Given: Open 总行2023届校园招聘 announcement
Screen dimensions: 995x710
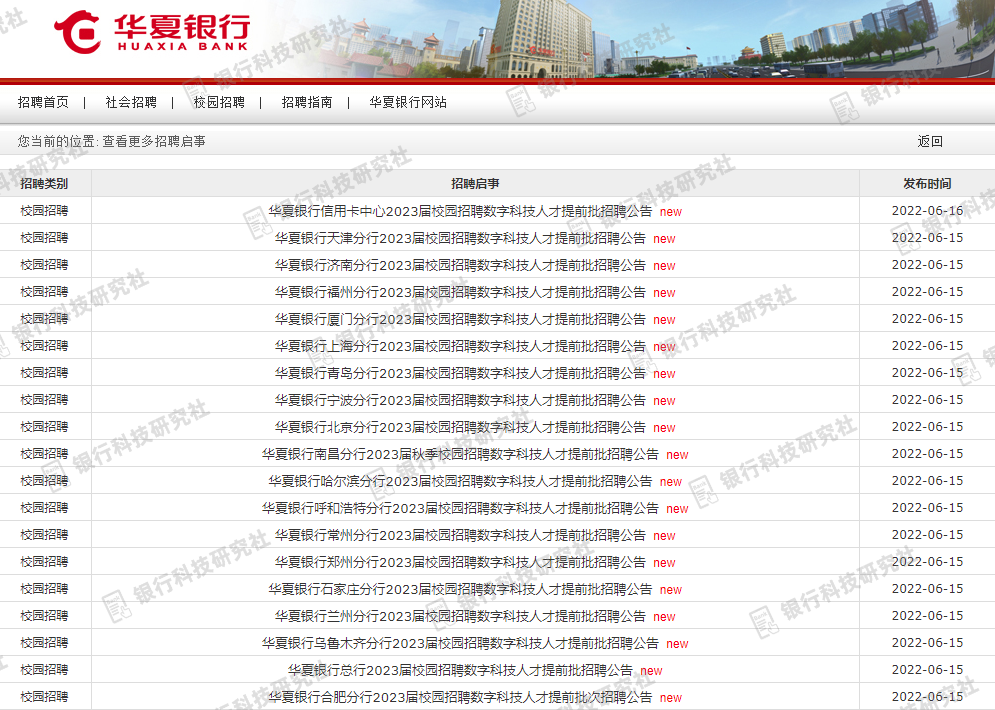Looking at the screenshot, I should 460,670.
